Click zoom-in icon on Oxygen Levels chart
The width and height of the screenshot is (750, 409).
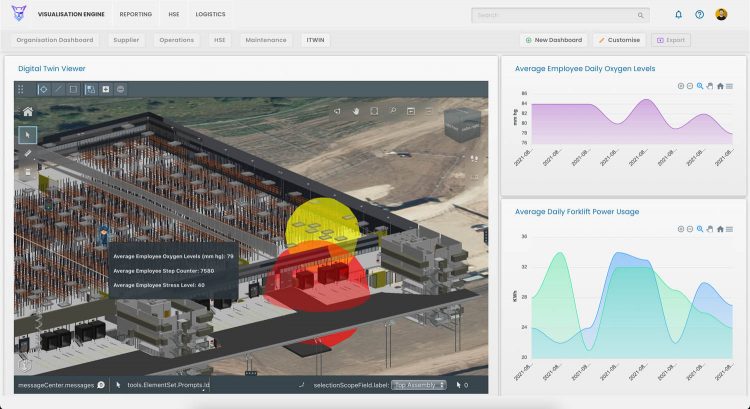tap(680, 86)
